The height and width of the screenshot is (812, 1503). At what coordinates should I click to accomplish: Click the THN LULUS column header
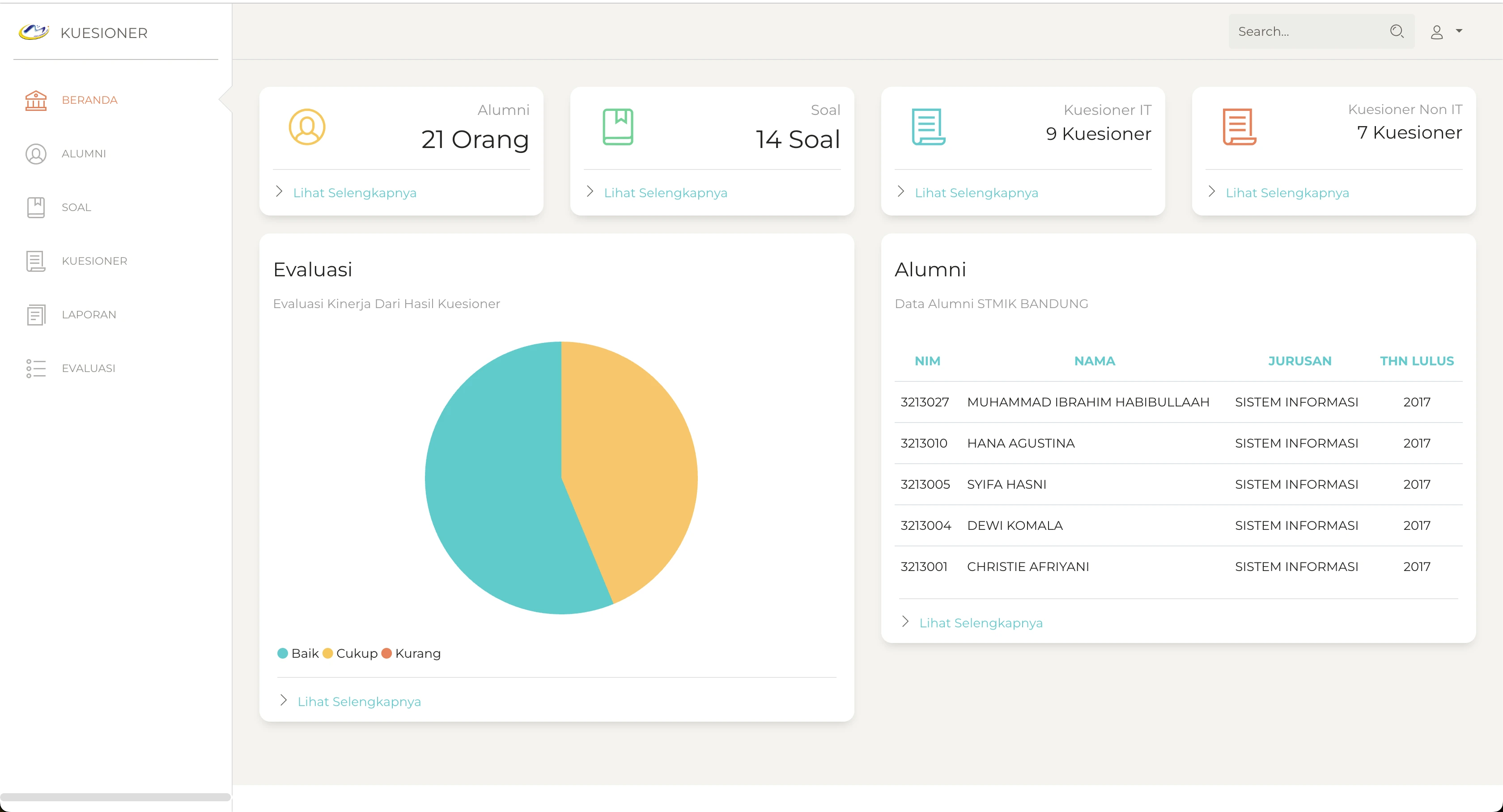tap(1417, 361)
